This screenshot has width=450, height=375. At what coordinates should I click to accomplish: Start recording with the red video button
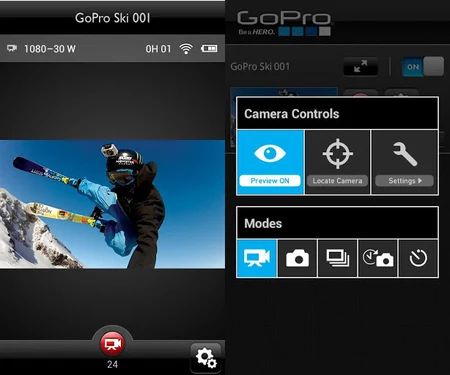[x=112, y=344]
